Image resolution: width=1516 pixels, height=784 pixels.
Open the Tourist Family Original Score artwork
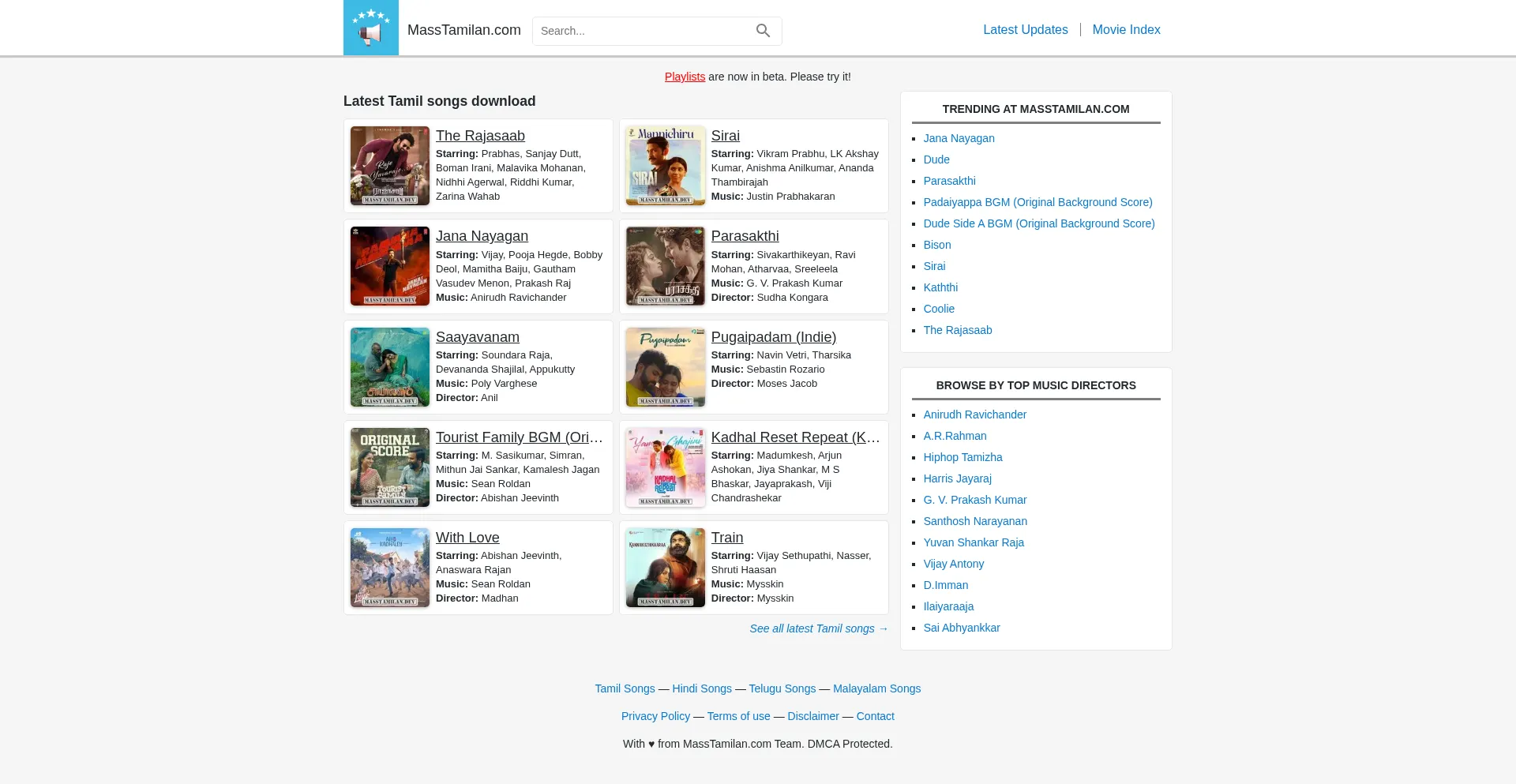click(x=389, y=467)
